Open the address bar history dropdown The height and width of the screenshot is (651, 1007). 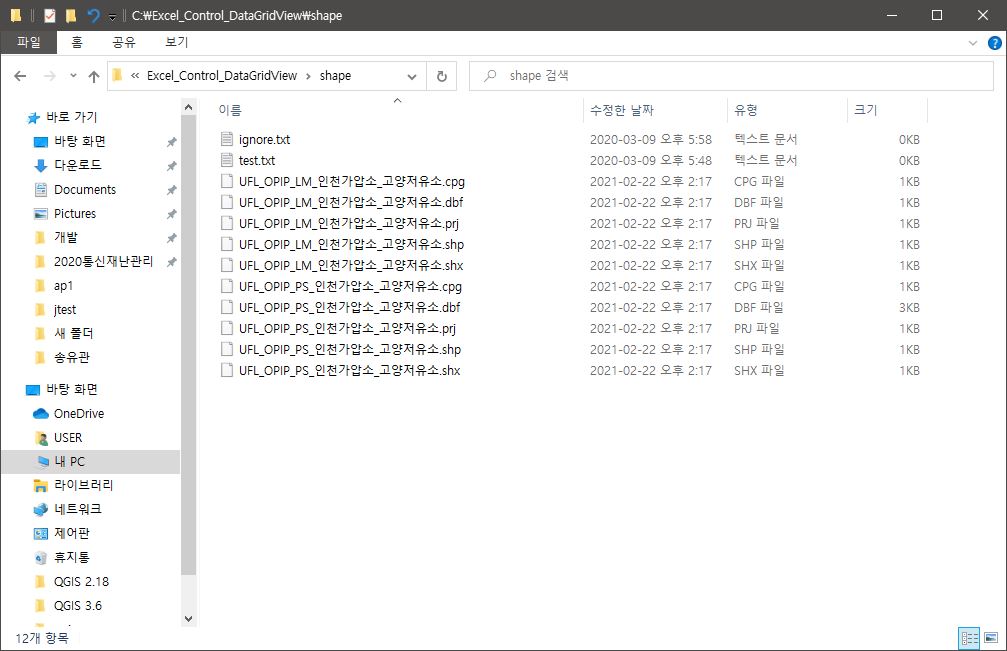pos(410,75)
